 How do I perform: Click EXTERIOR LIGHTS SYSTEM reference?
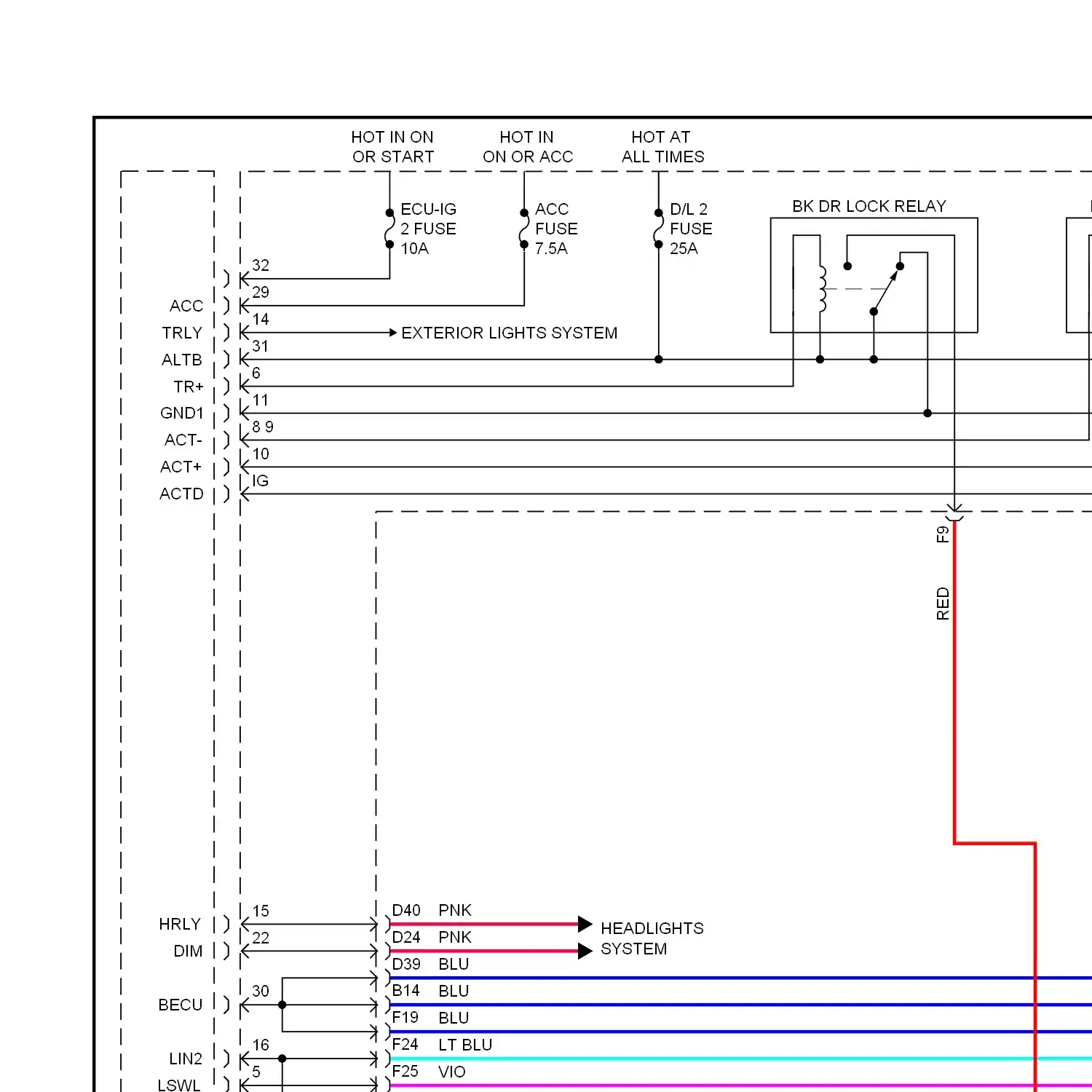pos(509,333)
